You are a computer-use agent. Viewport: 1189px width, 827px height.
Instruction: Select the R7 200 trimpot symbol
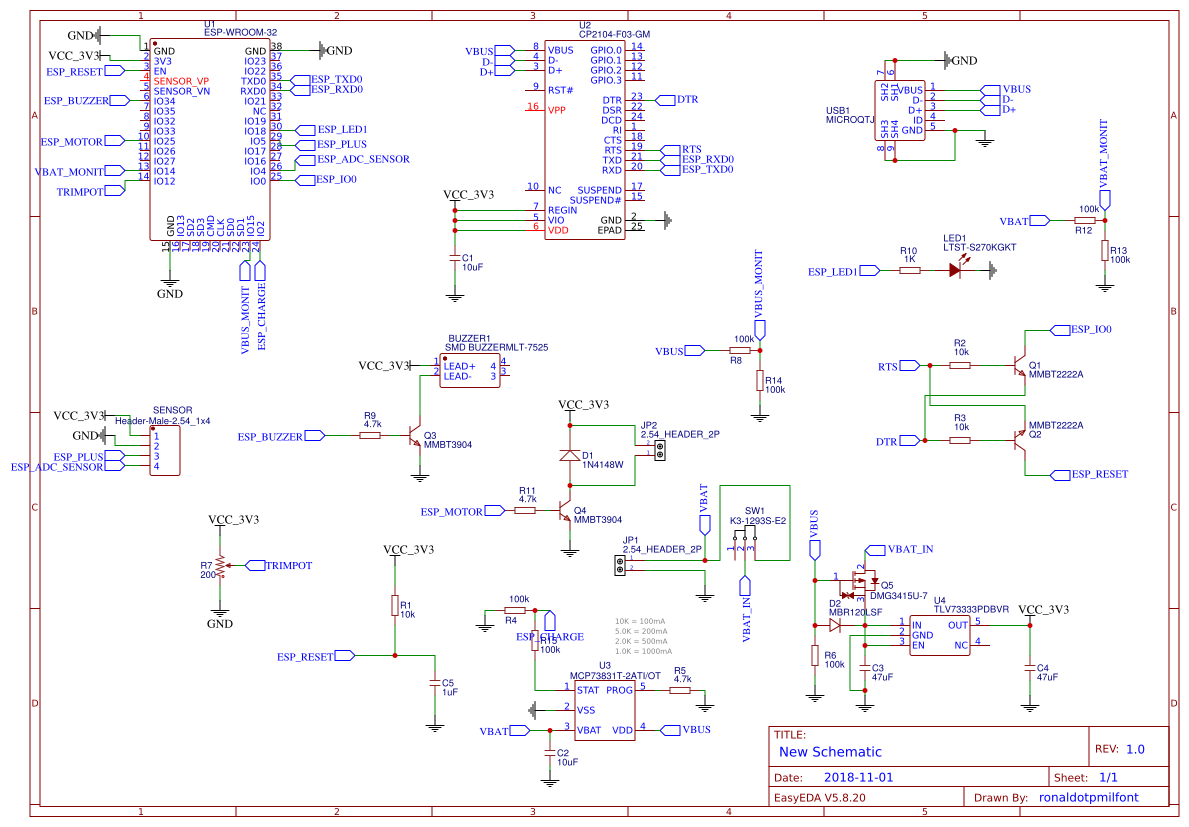[x=218, y=567]
